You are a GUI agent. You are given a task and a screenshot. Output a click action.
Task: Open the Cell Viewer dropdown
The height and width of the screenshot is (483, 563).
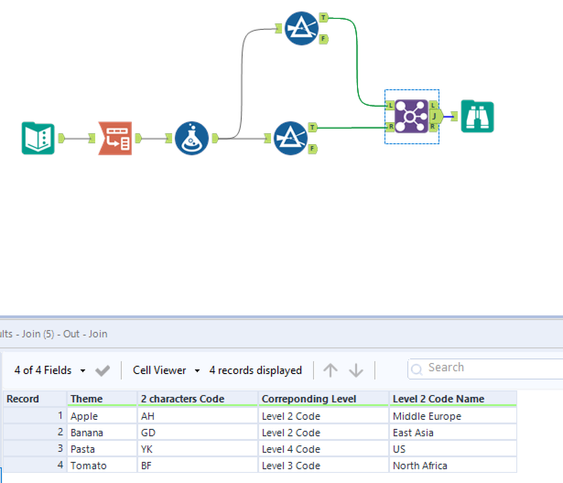166,370
